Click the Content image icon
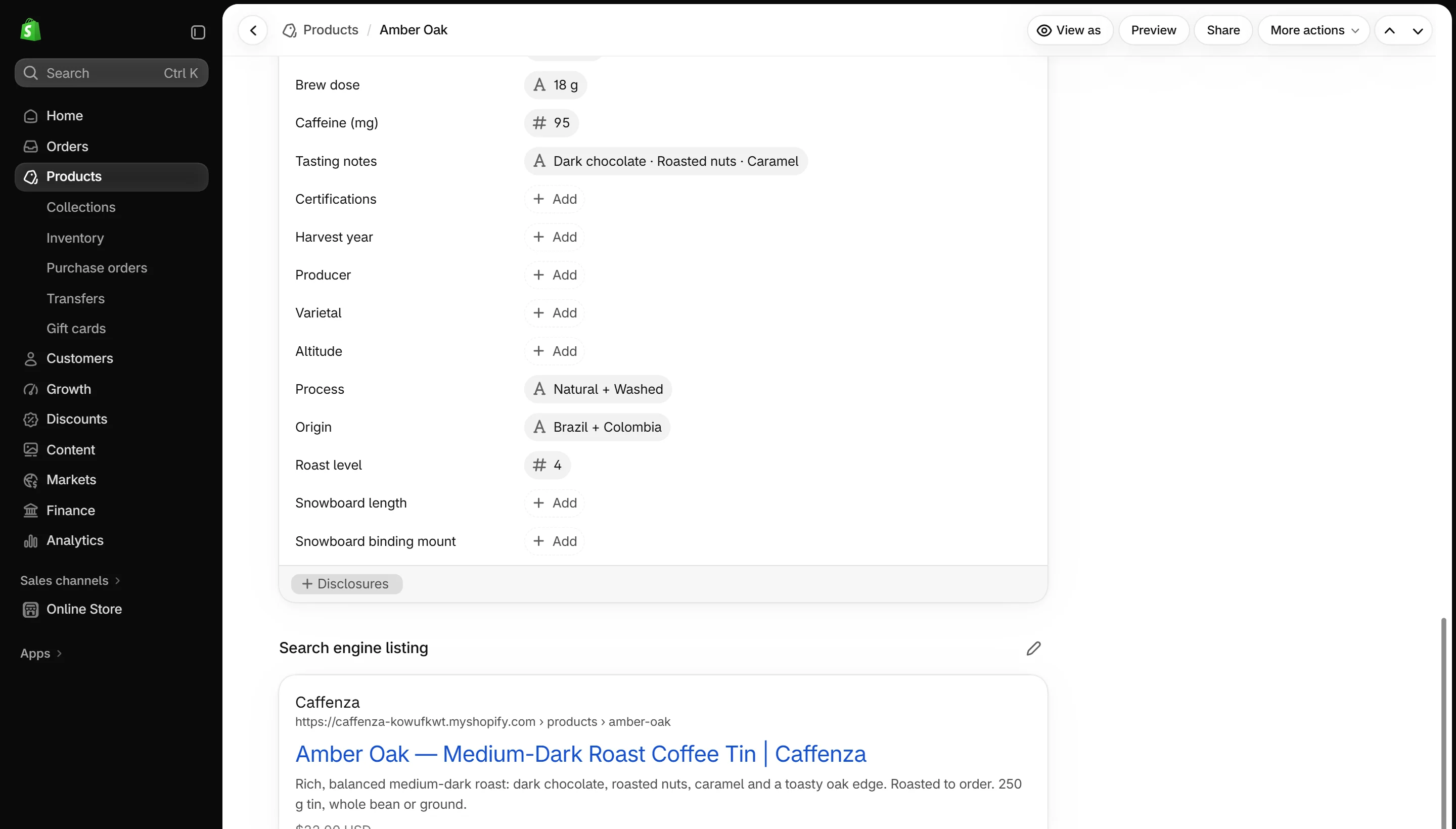 coord(31,450)
